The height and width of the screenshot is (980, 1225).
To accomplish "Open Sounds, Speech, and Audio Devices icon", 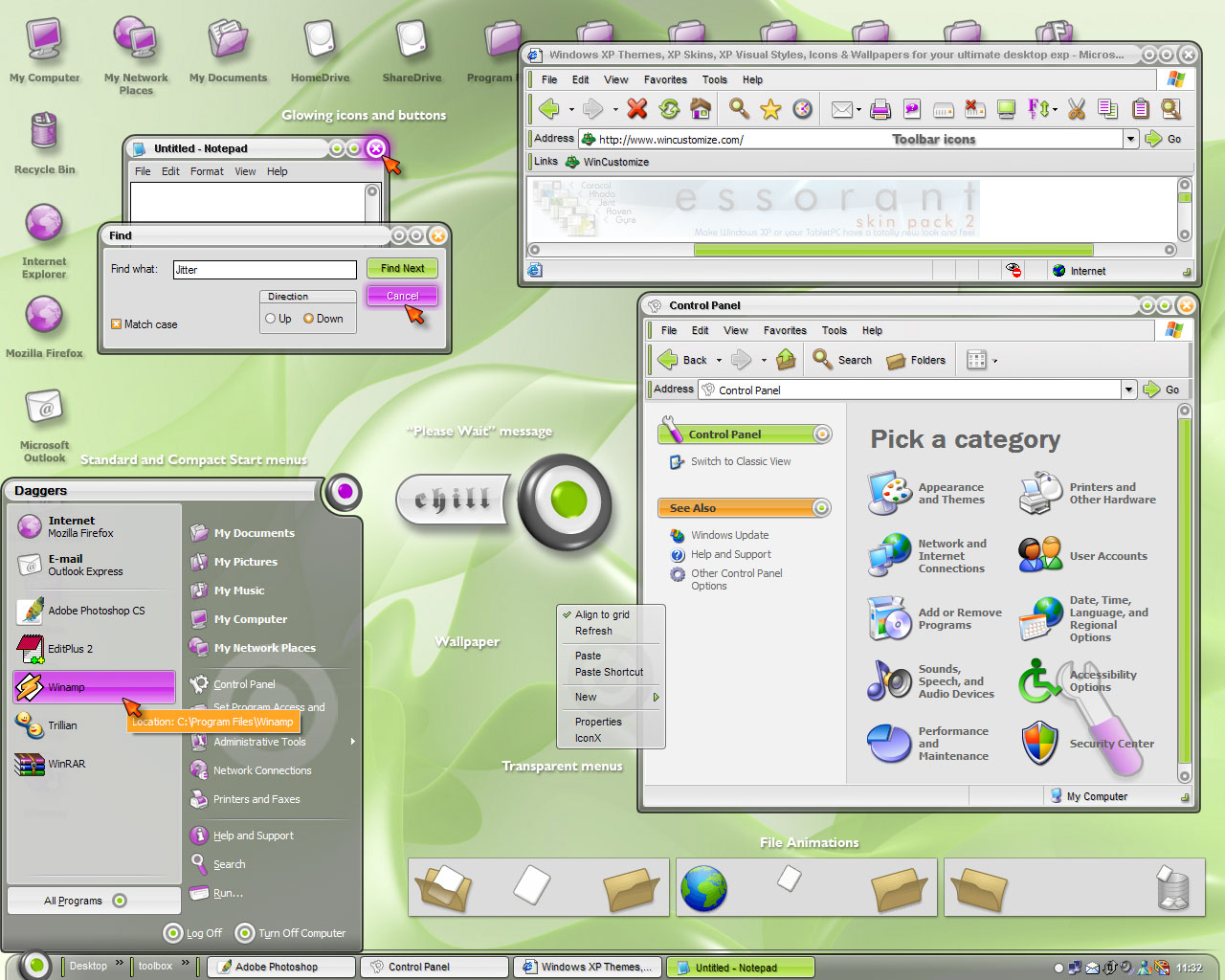I will [890, 680].
